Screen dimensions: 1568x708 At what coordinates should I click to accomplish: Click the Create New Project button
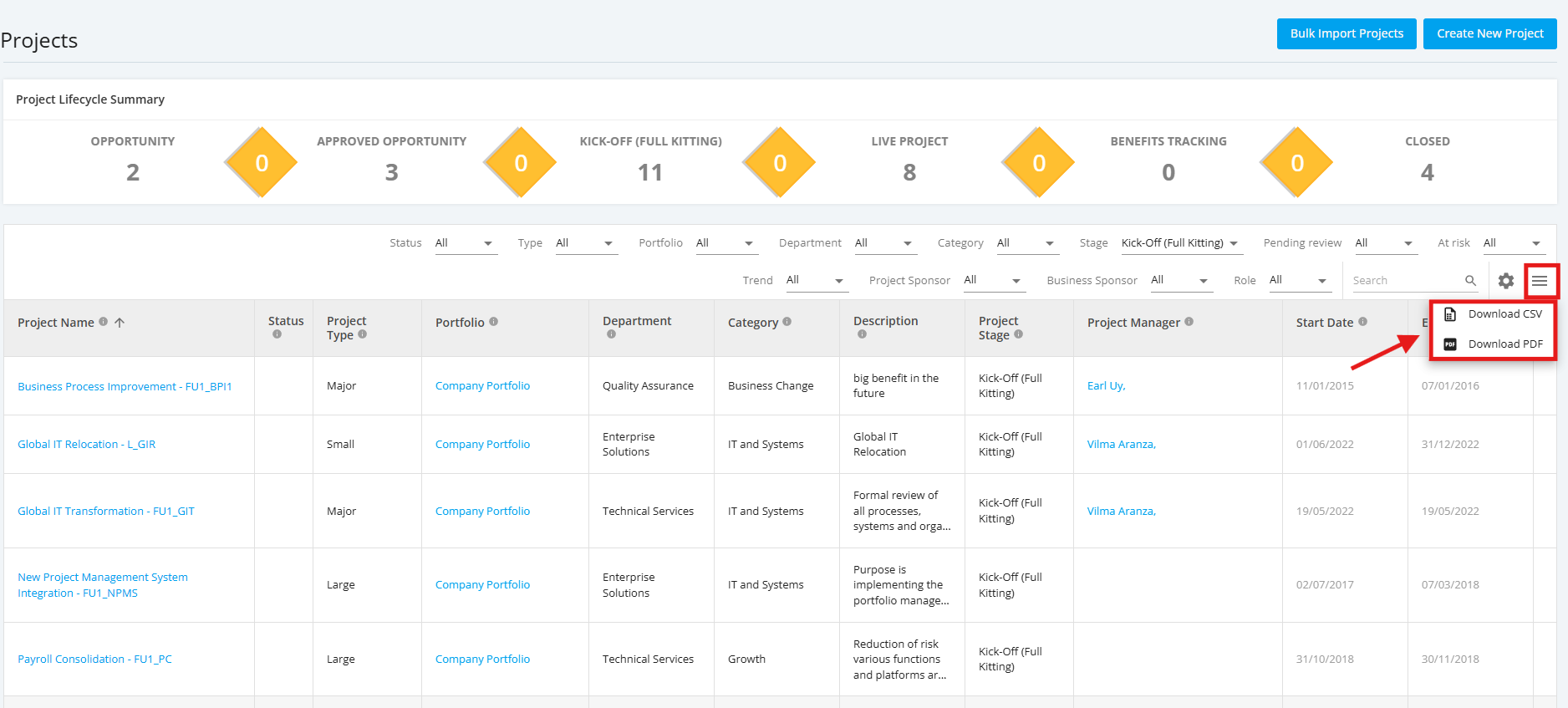pos(1490,33)
